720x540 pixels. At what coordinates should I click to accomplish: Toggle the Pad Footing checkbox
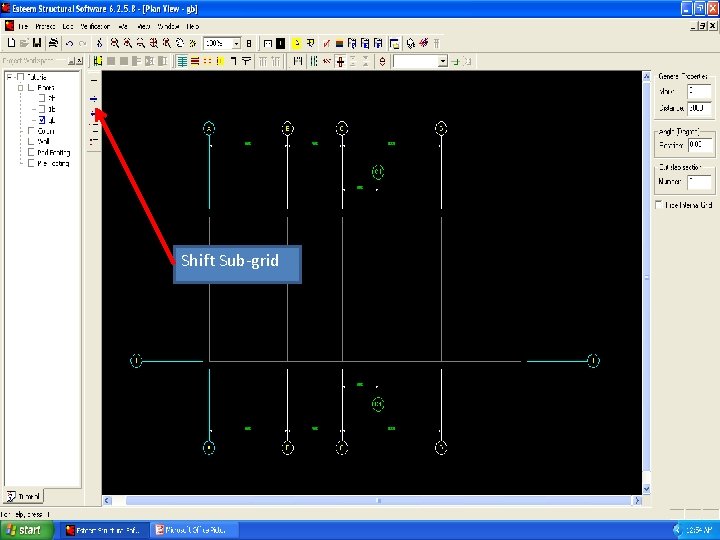click(31, 152)
